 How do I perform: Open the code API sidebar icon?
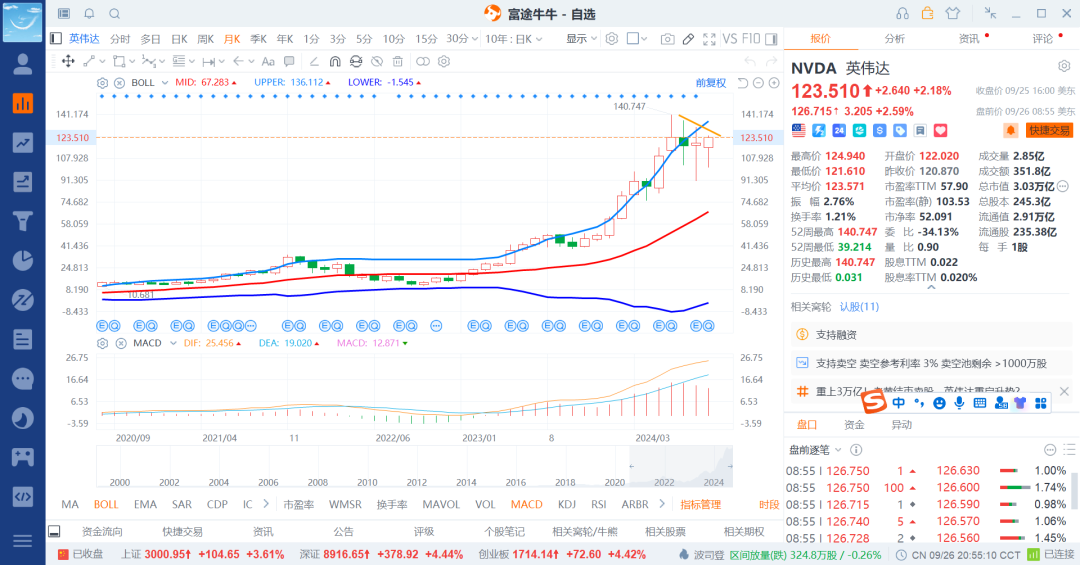(23, 496)
